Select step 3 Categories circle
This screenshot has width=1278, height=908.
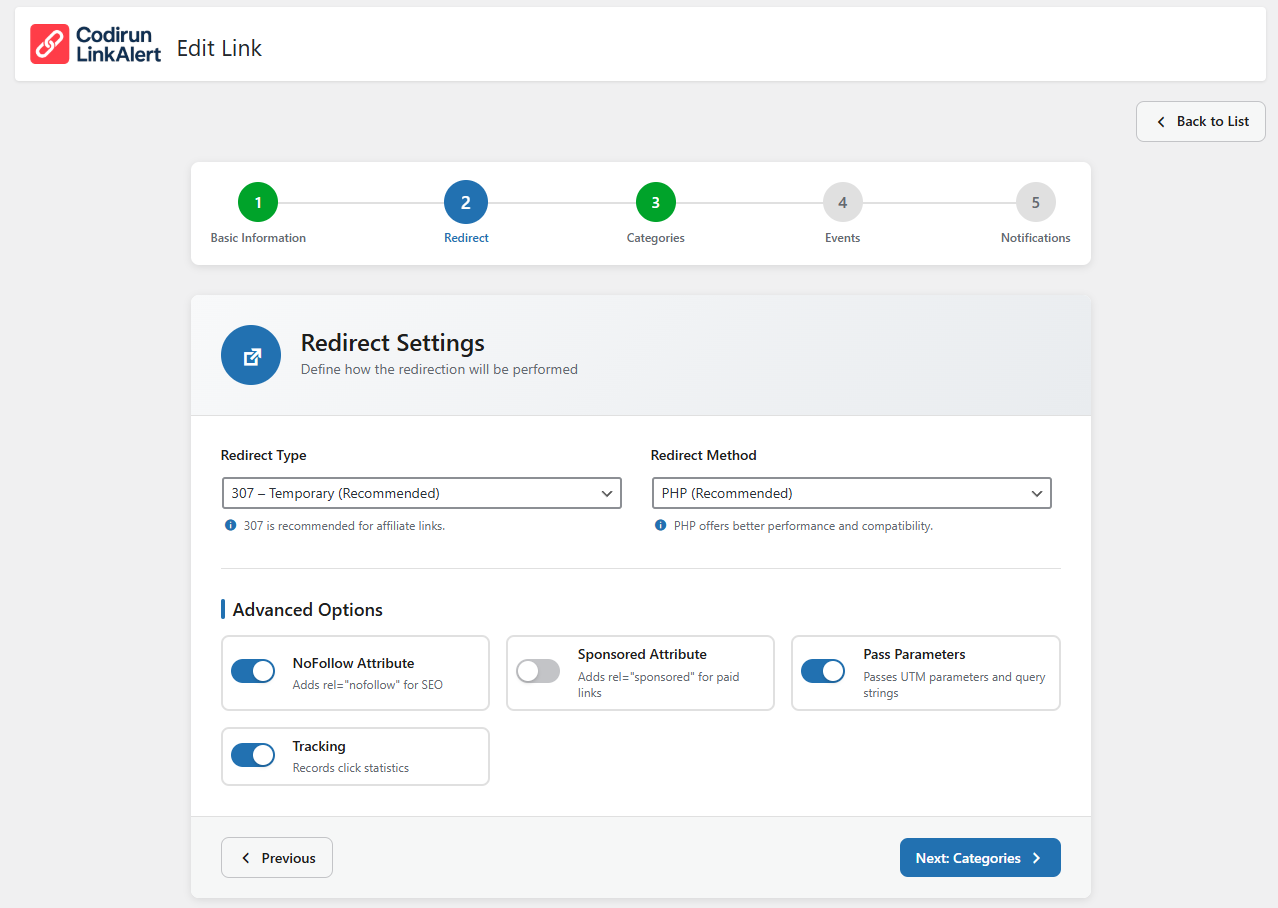click(x=656, y=203)
